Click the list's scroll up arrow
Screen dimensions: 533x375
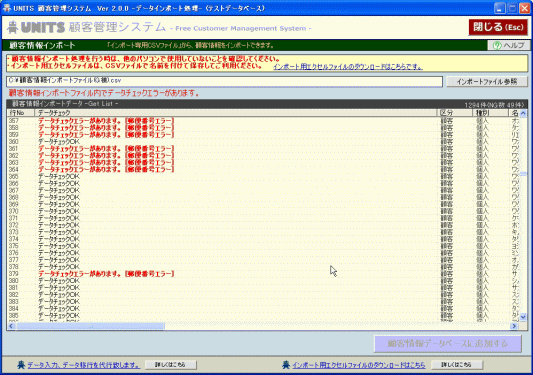[523, 113]
